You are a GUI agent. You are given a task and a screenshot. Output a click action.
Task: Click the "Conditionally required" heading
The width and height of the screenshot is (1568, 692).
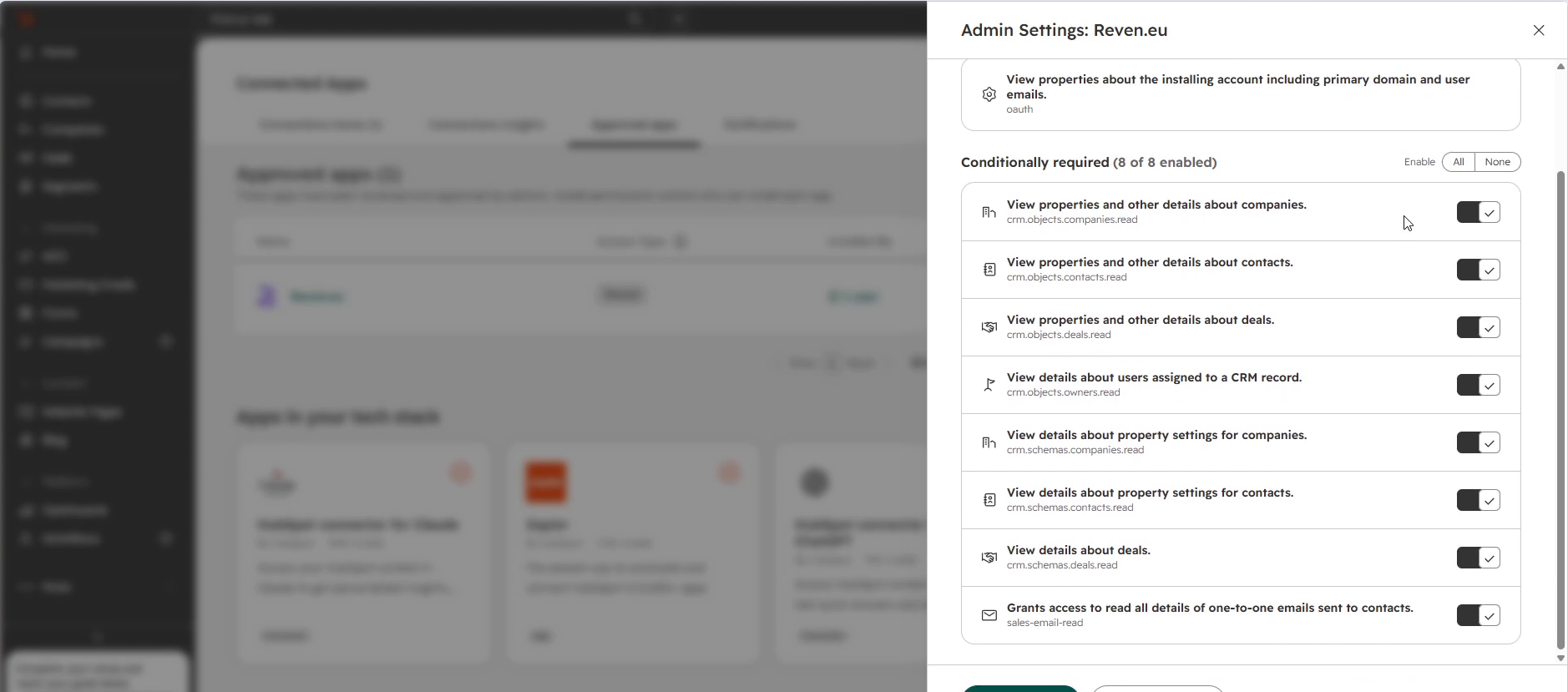point(1035,162)
